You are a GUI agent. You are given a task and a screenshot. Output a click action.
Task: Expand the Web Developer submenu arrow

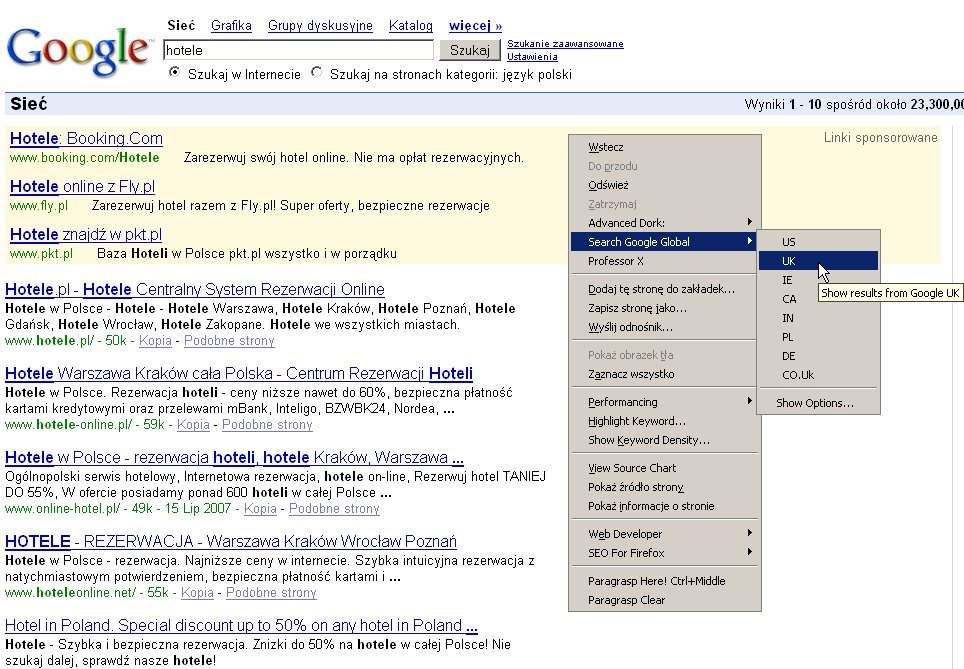coord(749,533)
